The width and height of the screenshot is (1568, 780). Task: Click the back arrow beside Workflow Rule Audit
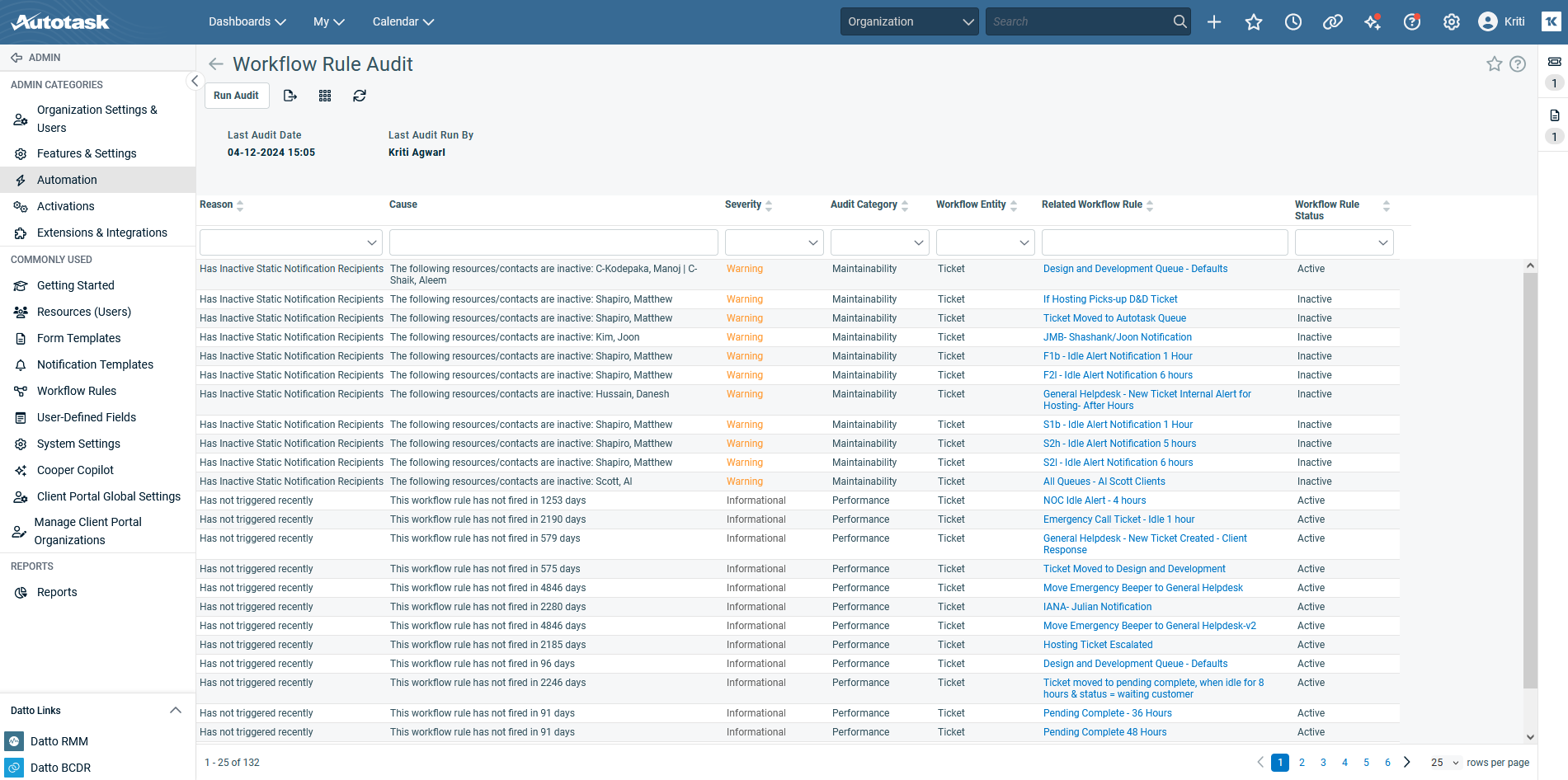(216, 64)
